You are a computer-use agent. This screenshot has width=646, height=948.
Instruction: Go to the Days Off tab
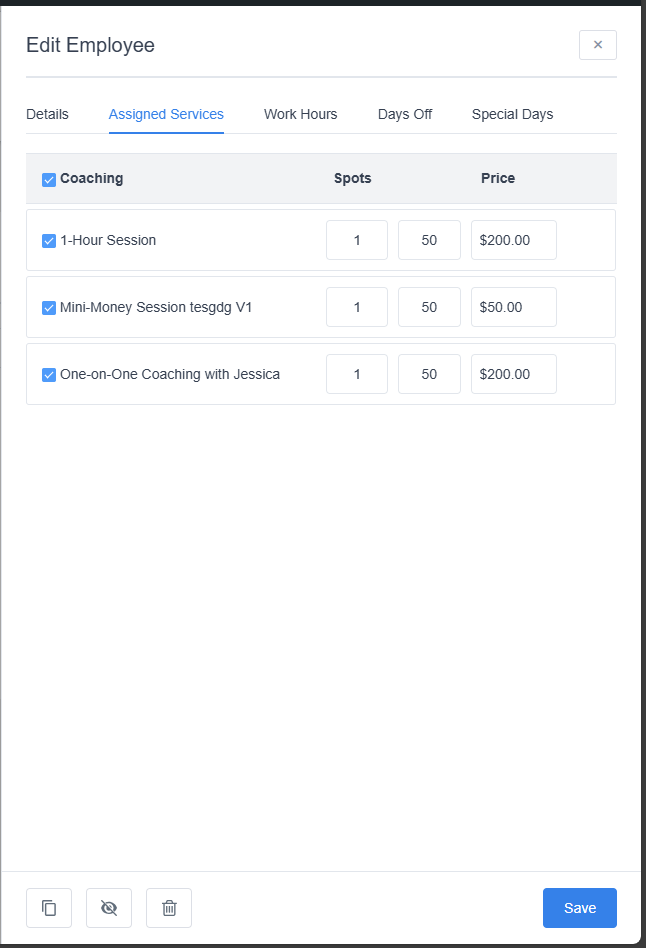coord(405,114)
